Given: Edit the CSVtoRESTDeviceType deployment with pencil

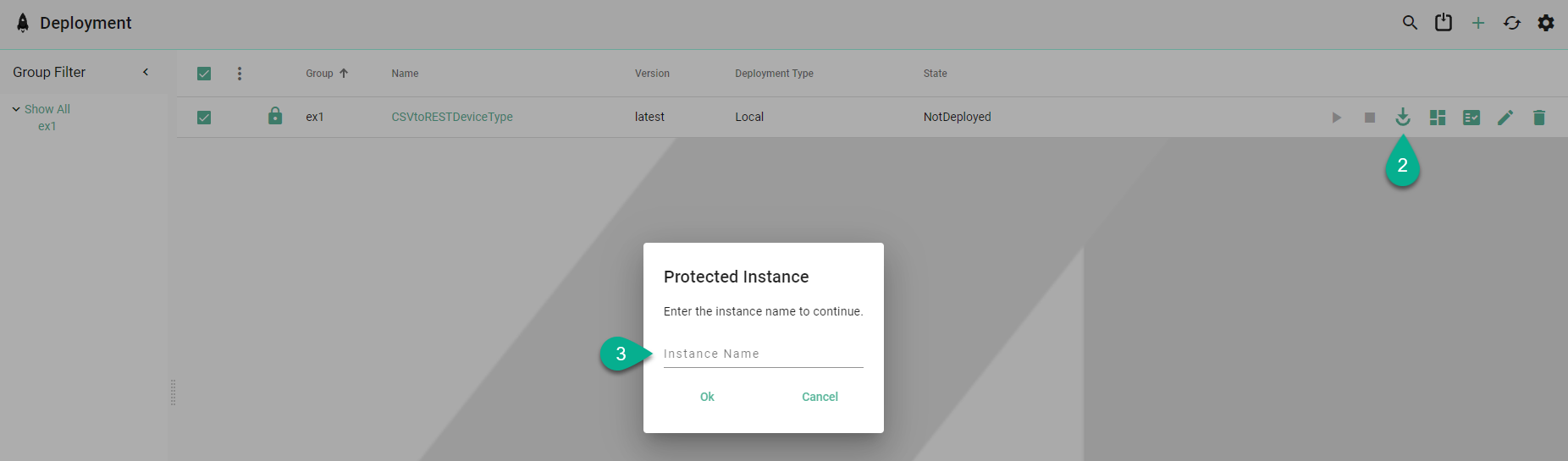Looking at the screenshot, I should coord(1505,118).
